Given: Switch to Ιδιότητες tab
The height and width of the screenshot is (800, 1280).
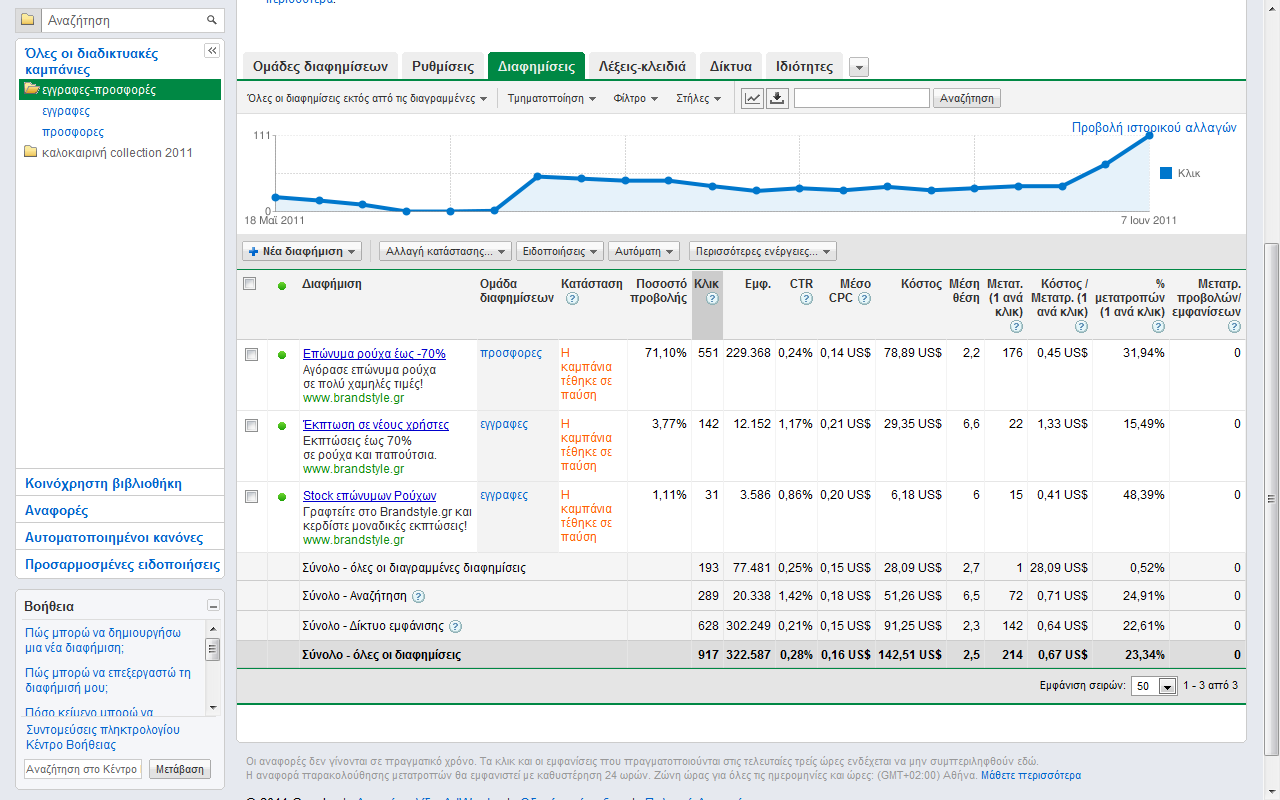Looking at the screenshot, I should 805,67.
